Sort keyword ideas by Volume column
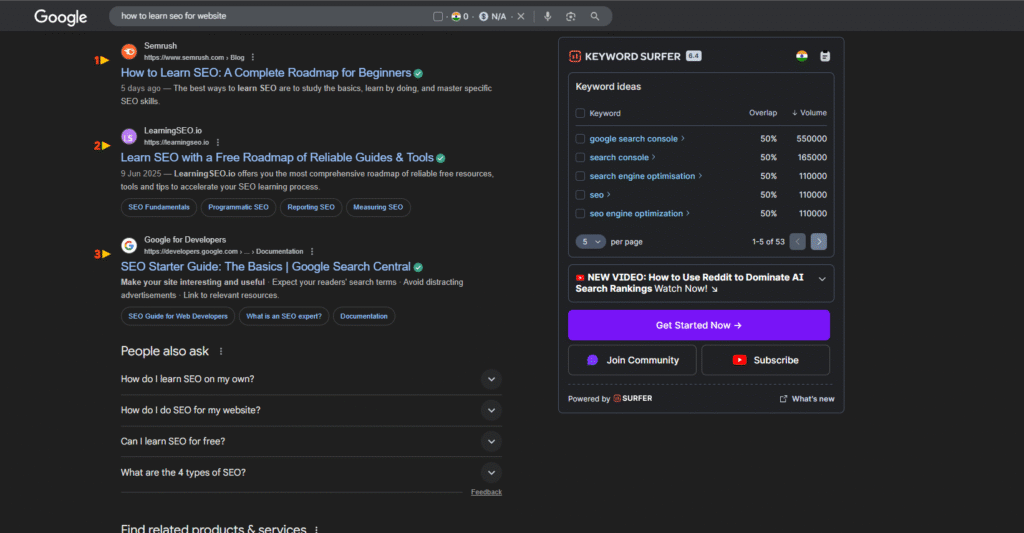 810,113
